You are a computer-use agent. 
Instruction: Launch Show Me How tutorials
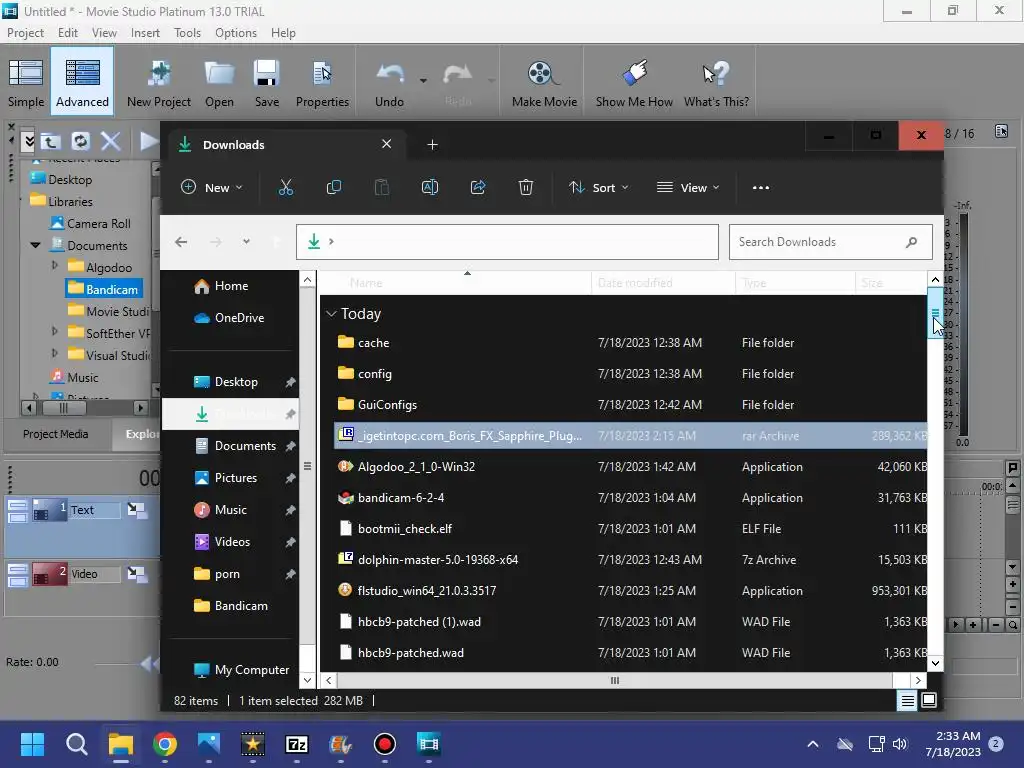pos(633,82)
